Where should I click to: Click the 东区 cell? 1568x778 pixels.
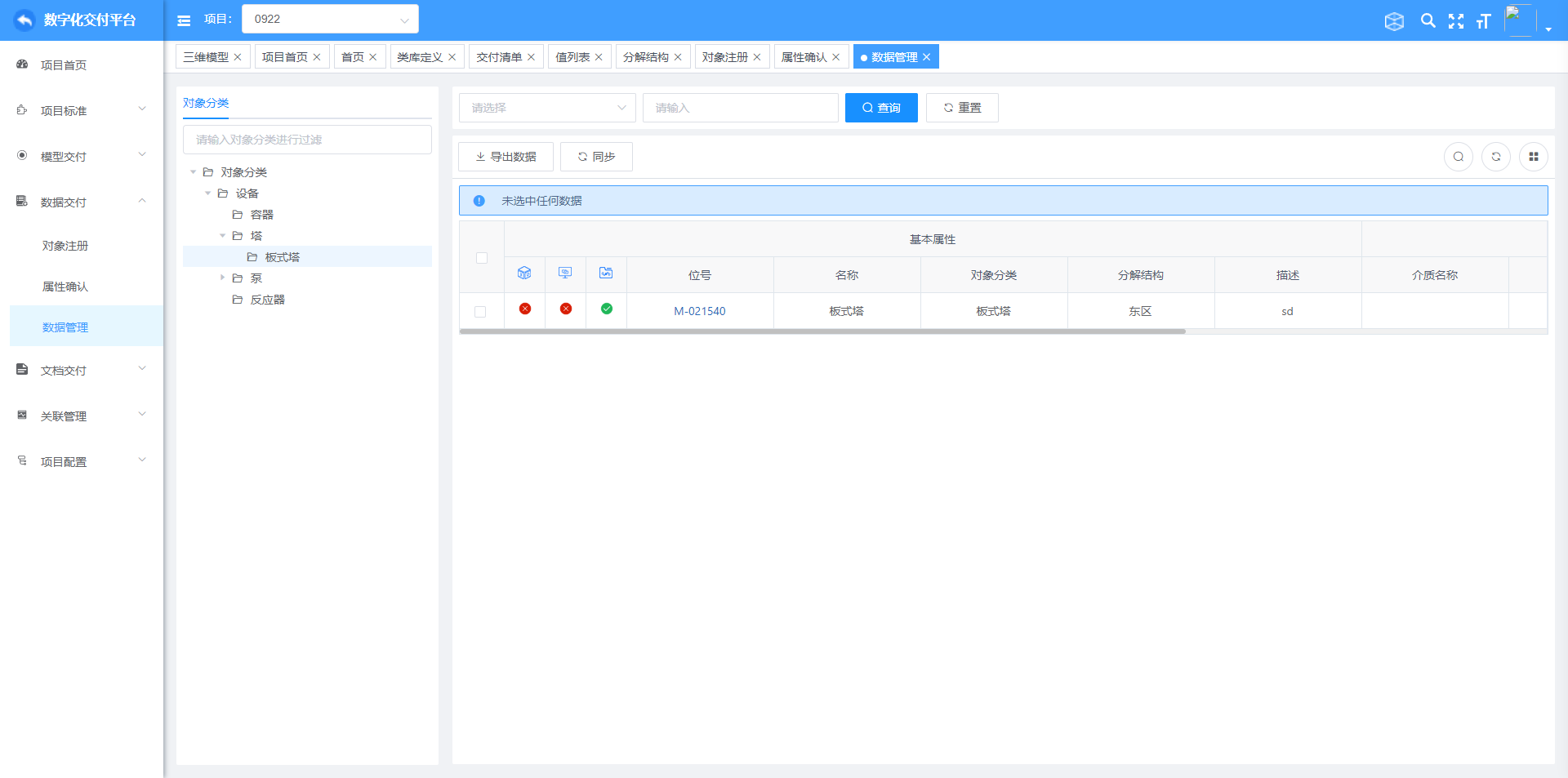(1141, 311)
